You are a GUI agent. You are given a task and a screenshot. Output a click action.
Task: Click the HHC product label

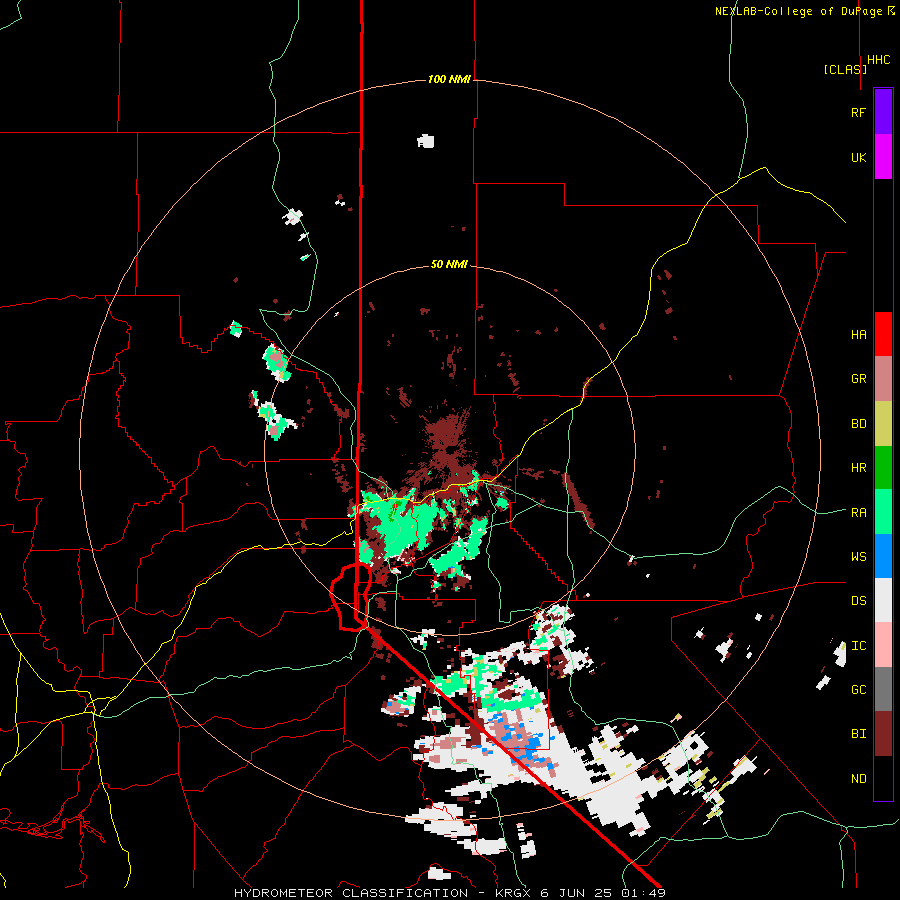[x=879, y=60]
